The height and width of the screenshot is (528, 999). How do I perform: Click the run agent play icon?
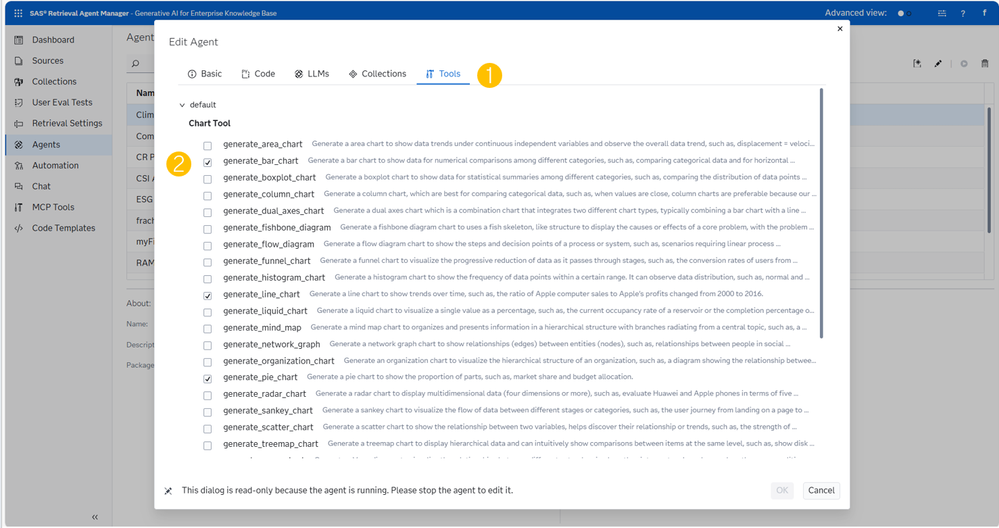coord(964,64)
